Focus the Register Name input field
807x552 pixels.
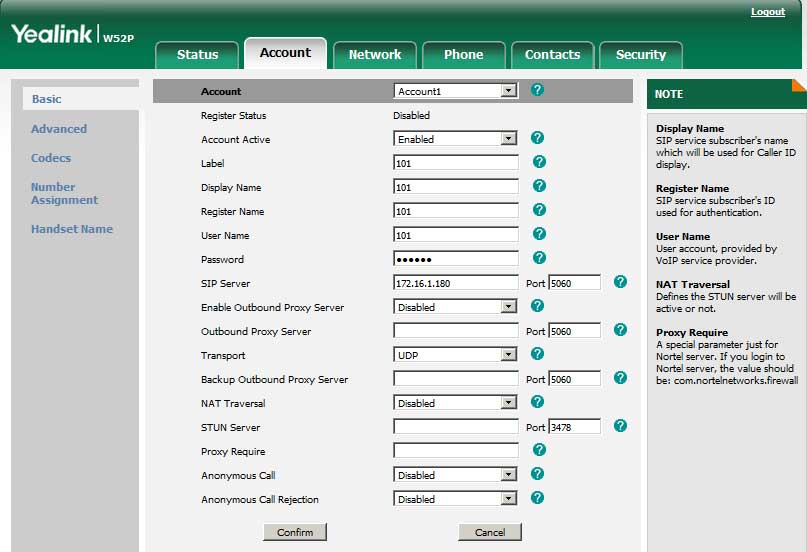(456, 211)
